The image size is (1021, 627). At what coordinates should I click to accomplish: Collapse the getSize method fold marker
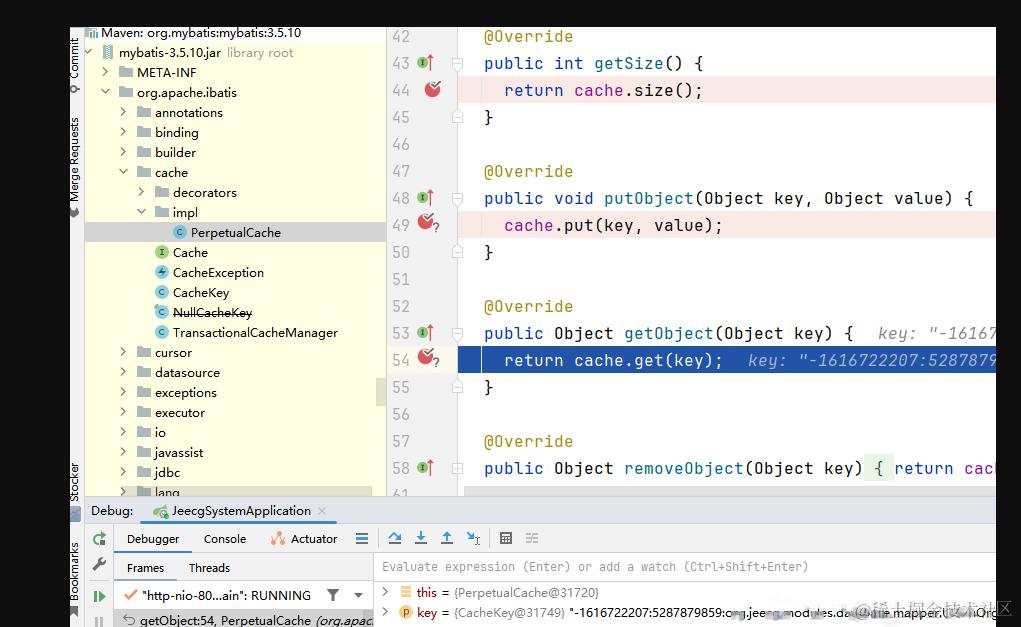click(458, 64)
